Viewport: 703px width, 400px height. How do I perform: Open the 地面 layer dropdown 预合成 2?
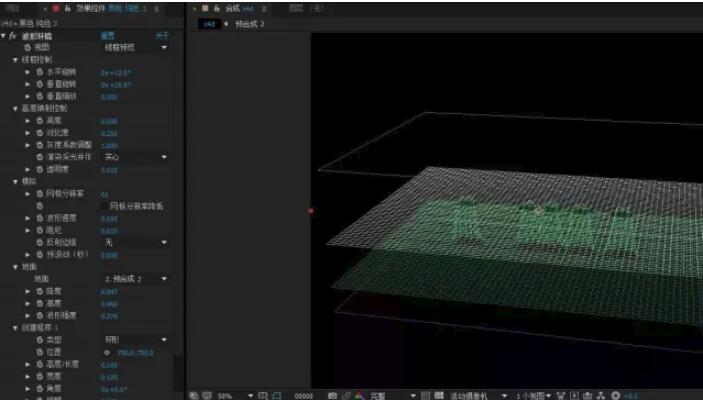click(135, 279)
